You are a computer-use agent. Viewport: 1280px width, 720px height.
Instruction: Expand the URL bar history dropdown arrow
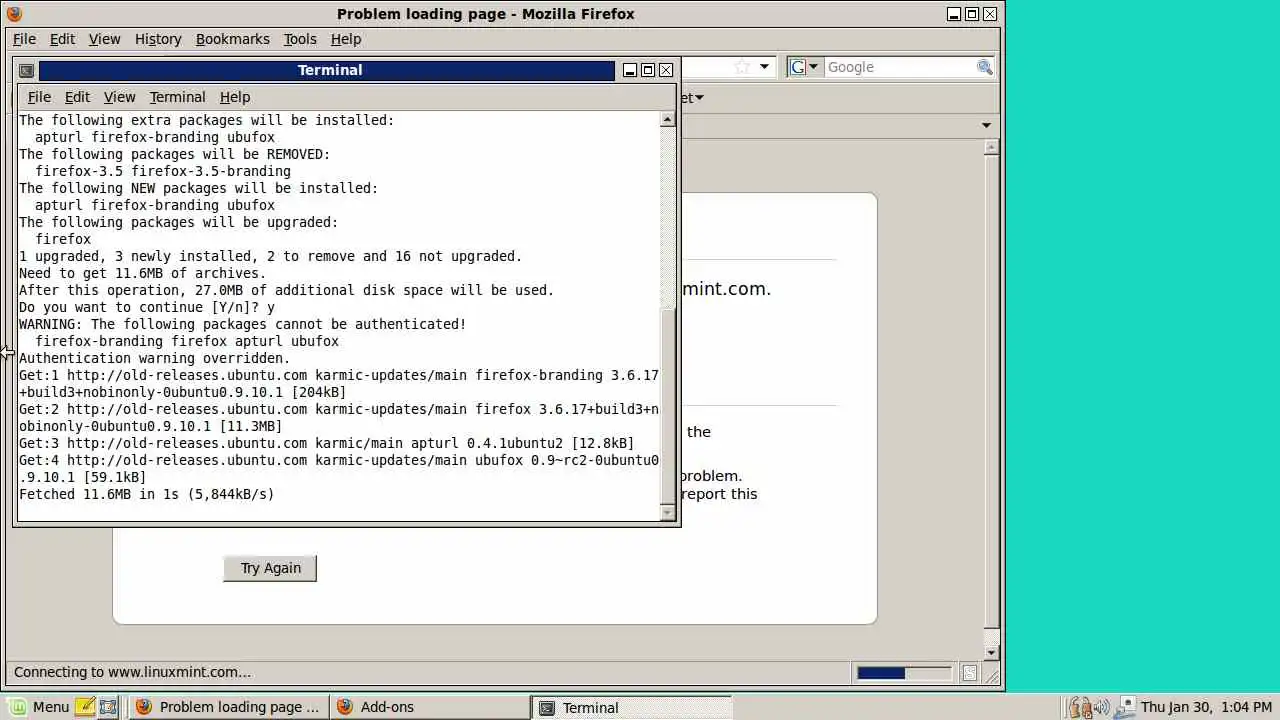[x=765, y=67]
